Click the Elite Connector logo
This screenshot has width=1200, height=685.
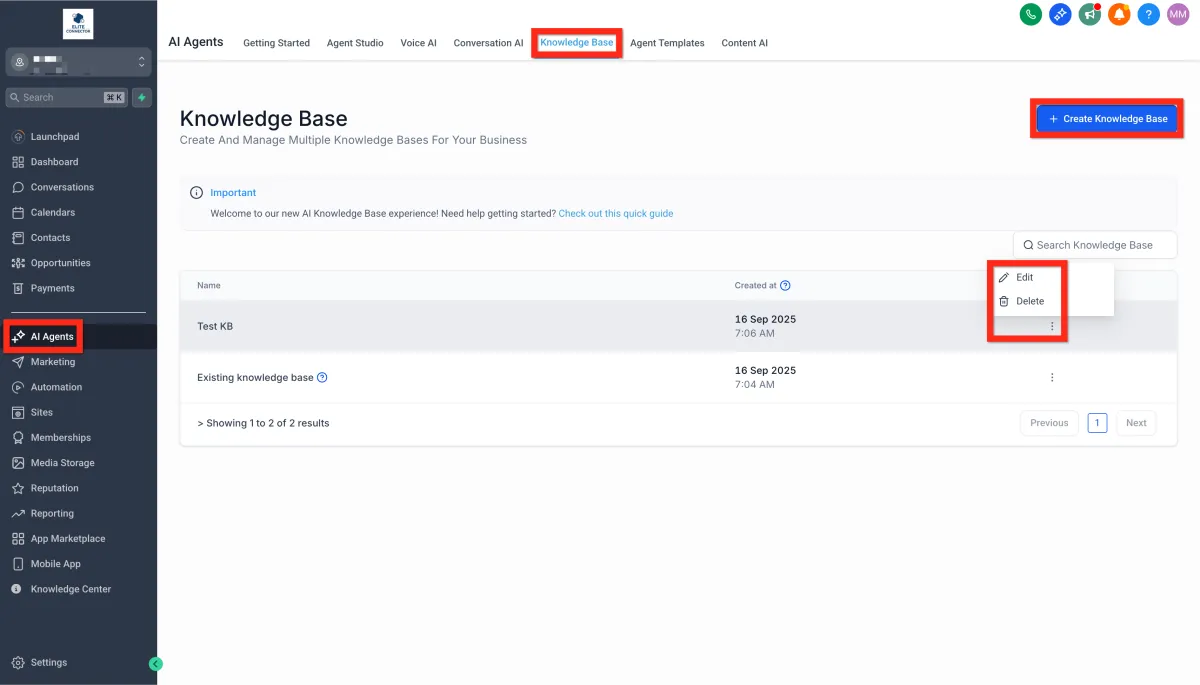78,24
